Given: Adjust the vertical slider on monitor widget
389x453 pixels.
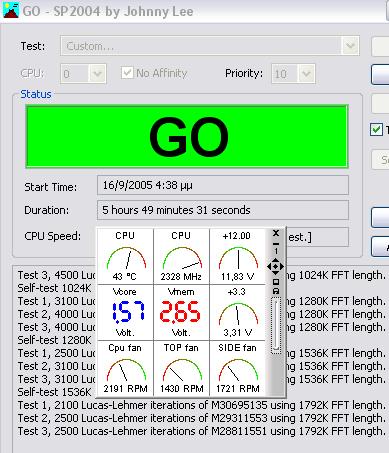Looking at the screenshot, I should [276, 325].
